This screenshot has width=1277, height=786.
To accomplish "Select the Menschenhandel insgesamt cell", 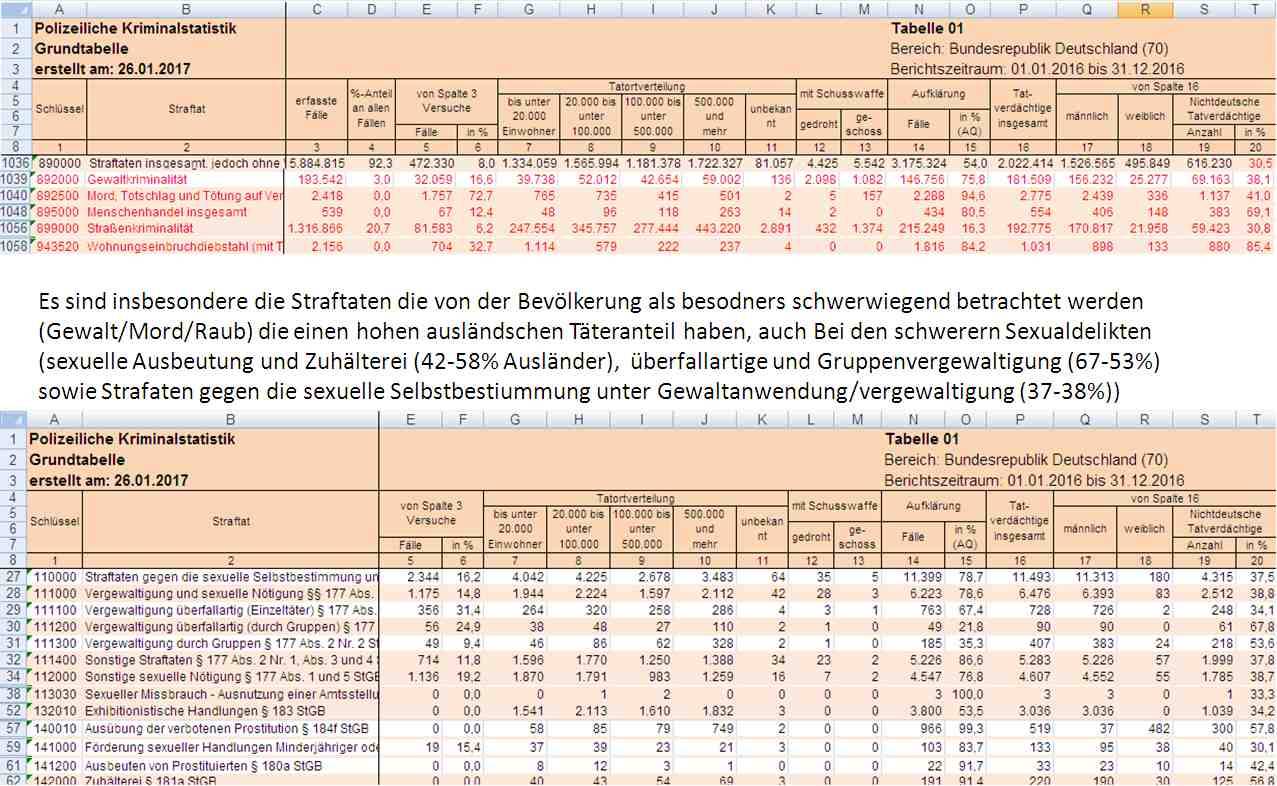I will pos(184,212).
